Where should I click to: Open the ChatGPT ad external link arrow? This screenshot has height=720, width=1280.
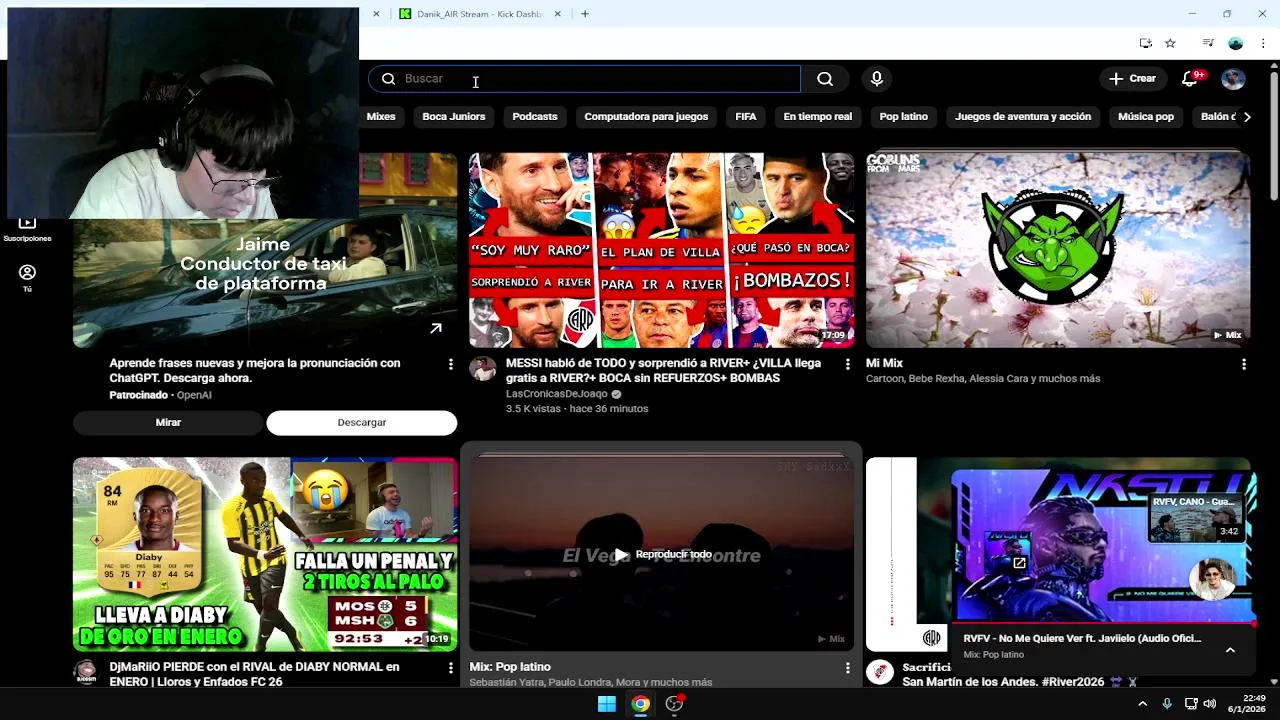(436, 328)
